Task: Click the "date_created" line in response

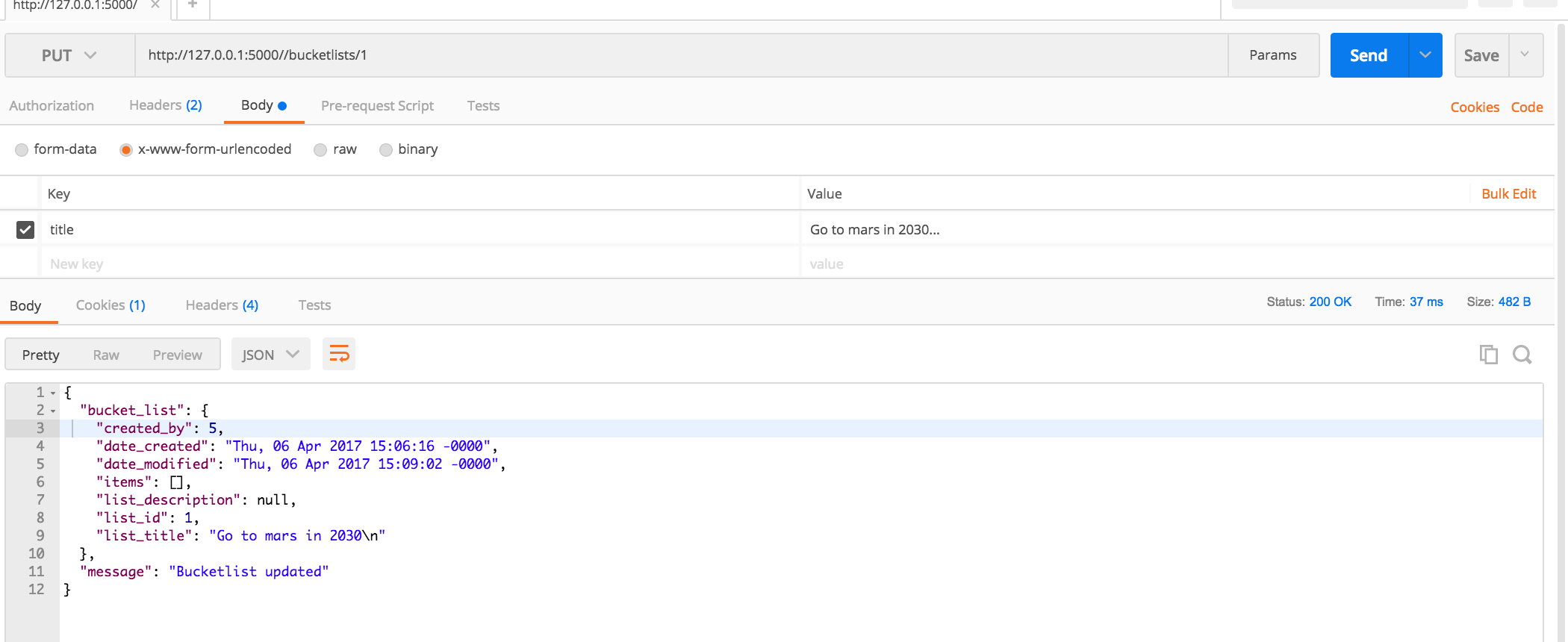Action: pyautogui.click(x=297, y=446)
